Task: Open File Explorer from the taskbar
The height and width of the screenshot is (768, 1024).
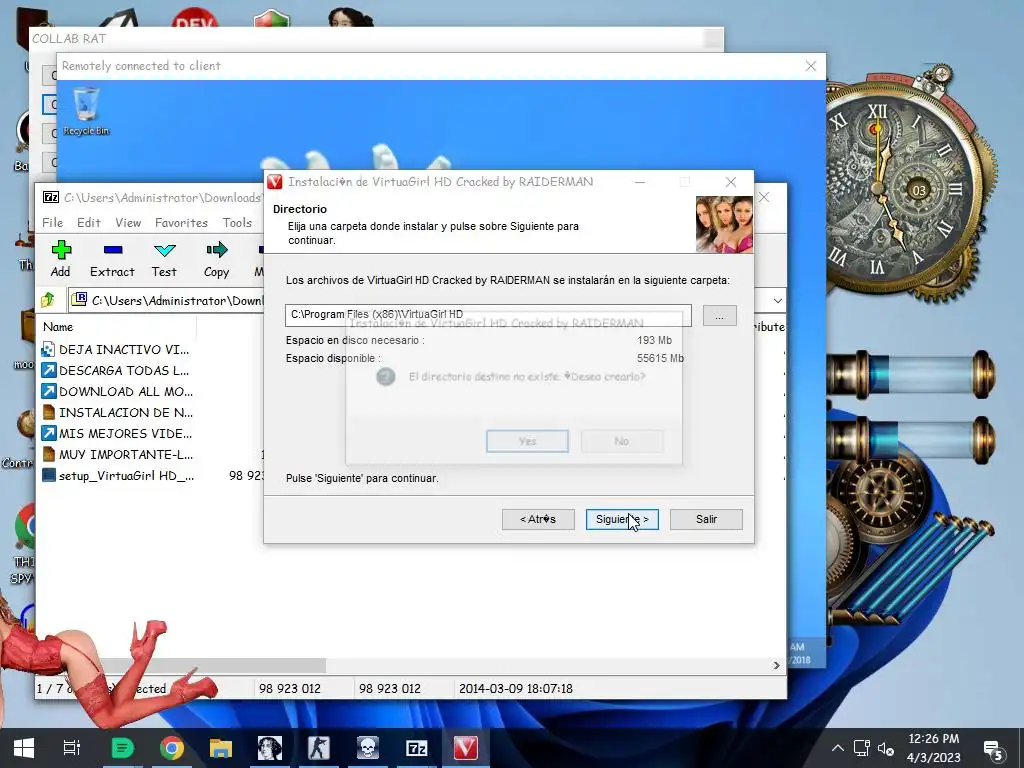Action: pos(221,748)
